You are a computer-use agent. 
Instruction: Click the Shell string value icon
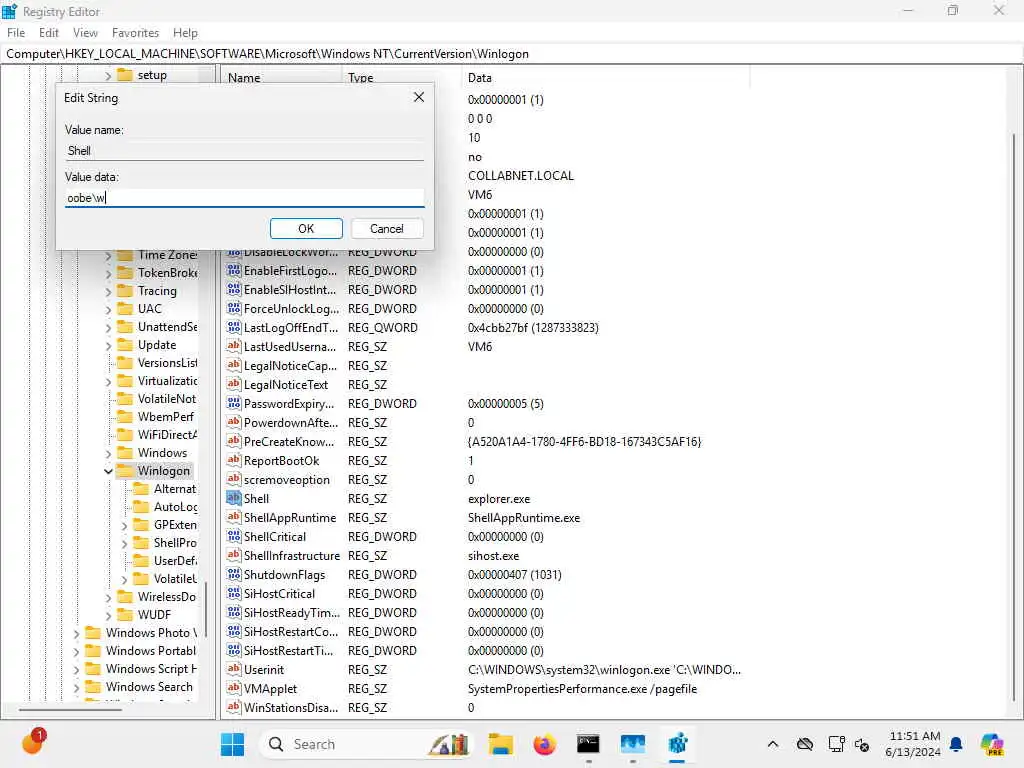pyautogui.click(x=233, y=498)
